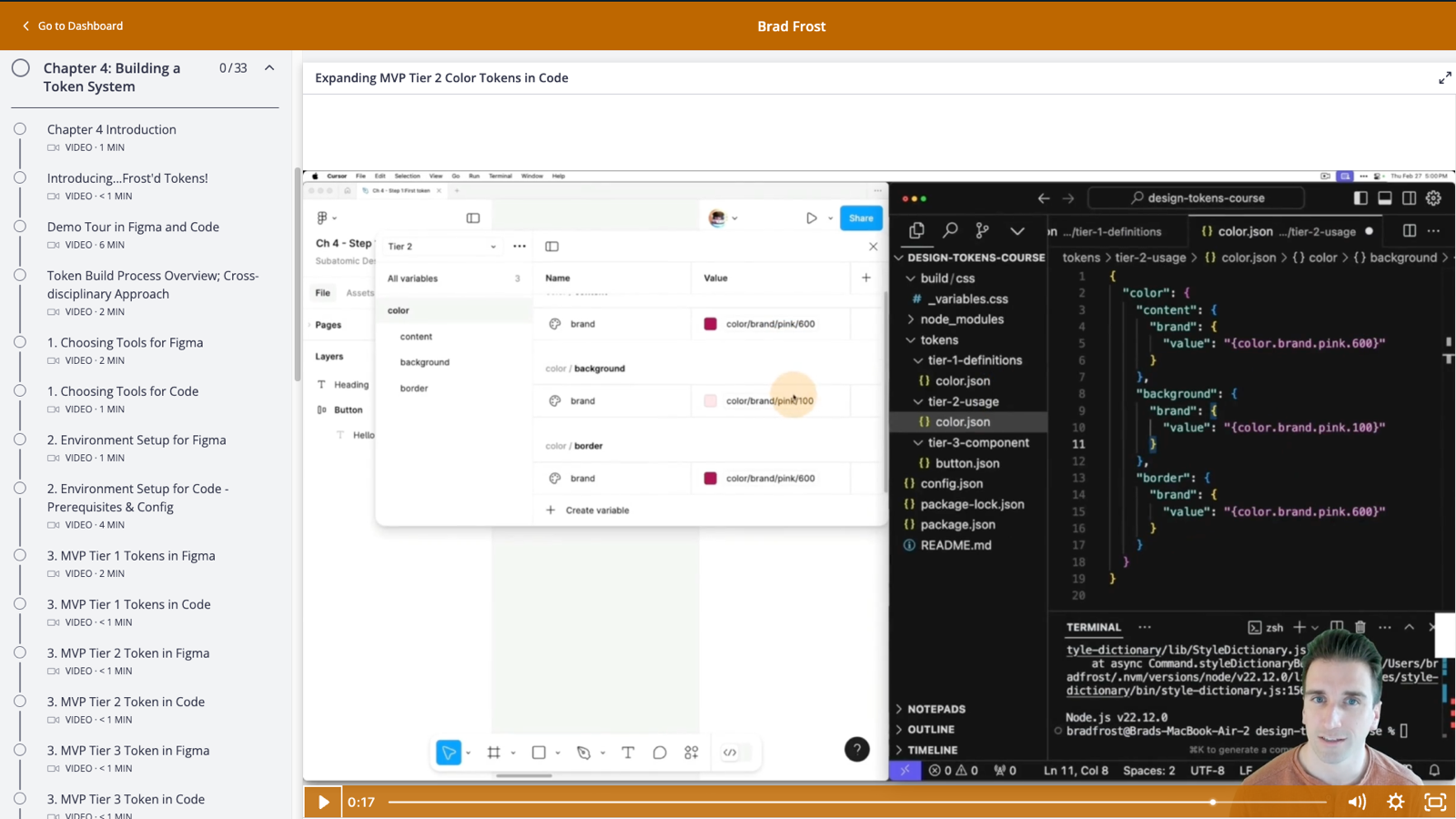Click Create variable button
This screenshot has width=1456, height=819.
tap(588, 511)
